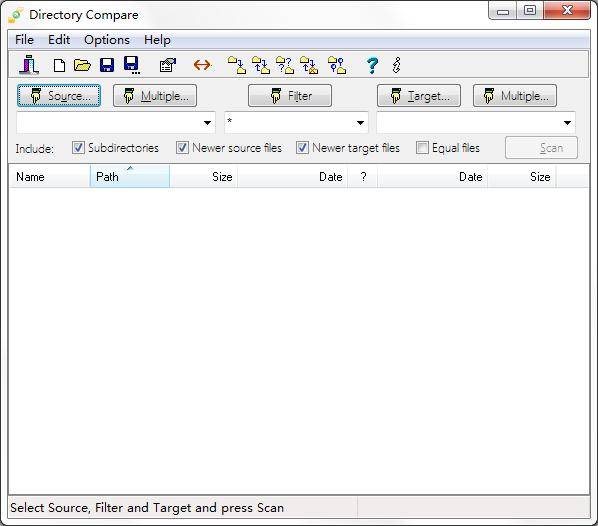Screen dimensions: 598x526
Task: Minimize the Directory Compare window
Action: click(x=503, y=11)
